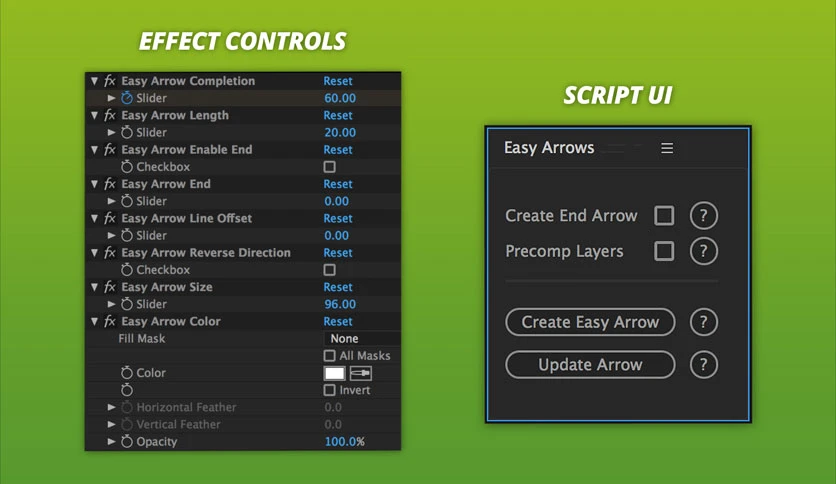Click fx icon of Easy Arrow Completion
Image resolution: width=836 pixels, height=484 pixels.
click(110, 80)
